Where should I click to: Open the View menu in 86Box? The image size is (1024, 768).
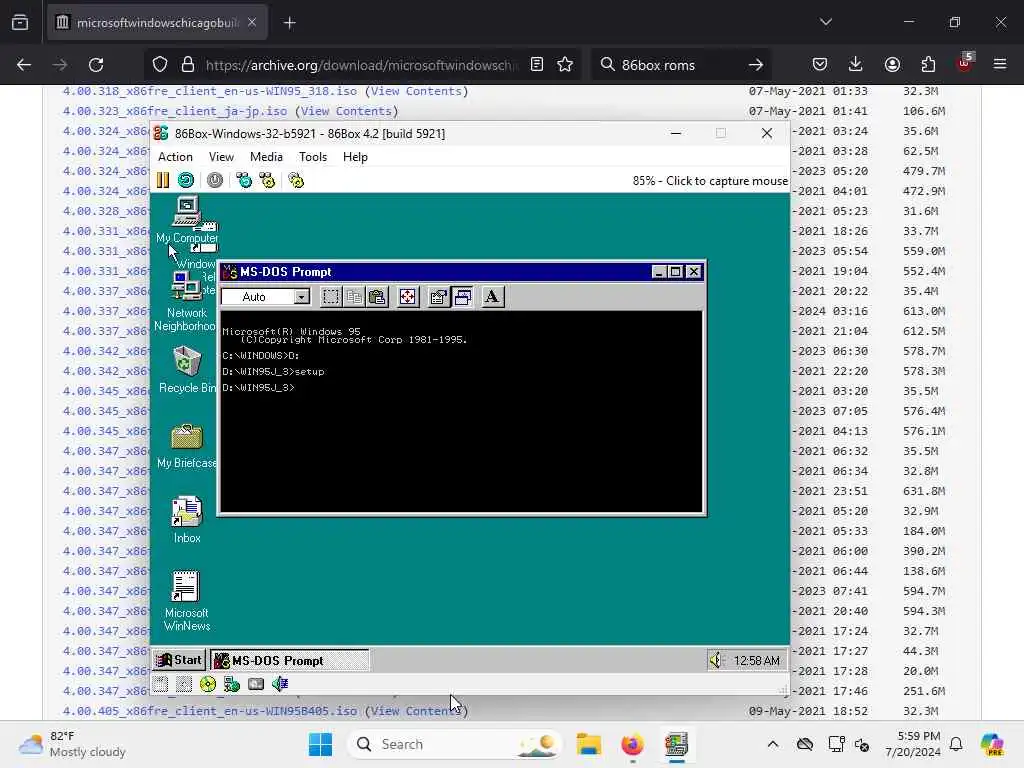pyautogui.click(x=221, y=157)
